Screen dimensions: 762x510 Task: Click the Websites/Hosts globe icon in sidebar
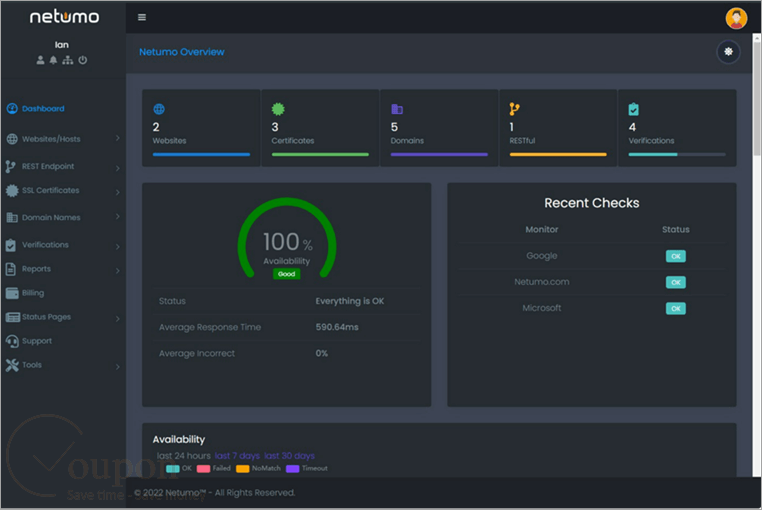pyautogui.click(x=12, y=139)
